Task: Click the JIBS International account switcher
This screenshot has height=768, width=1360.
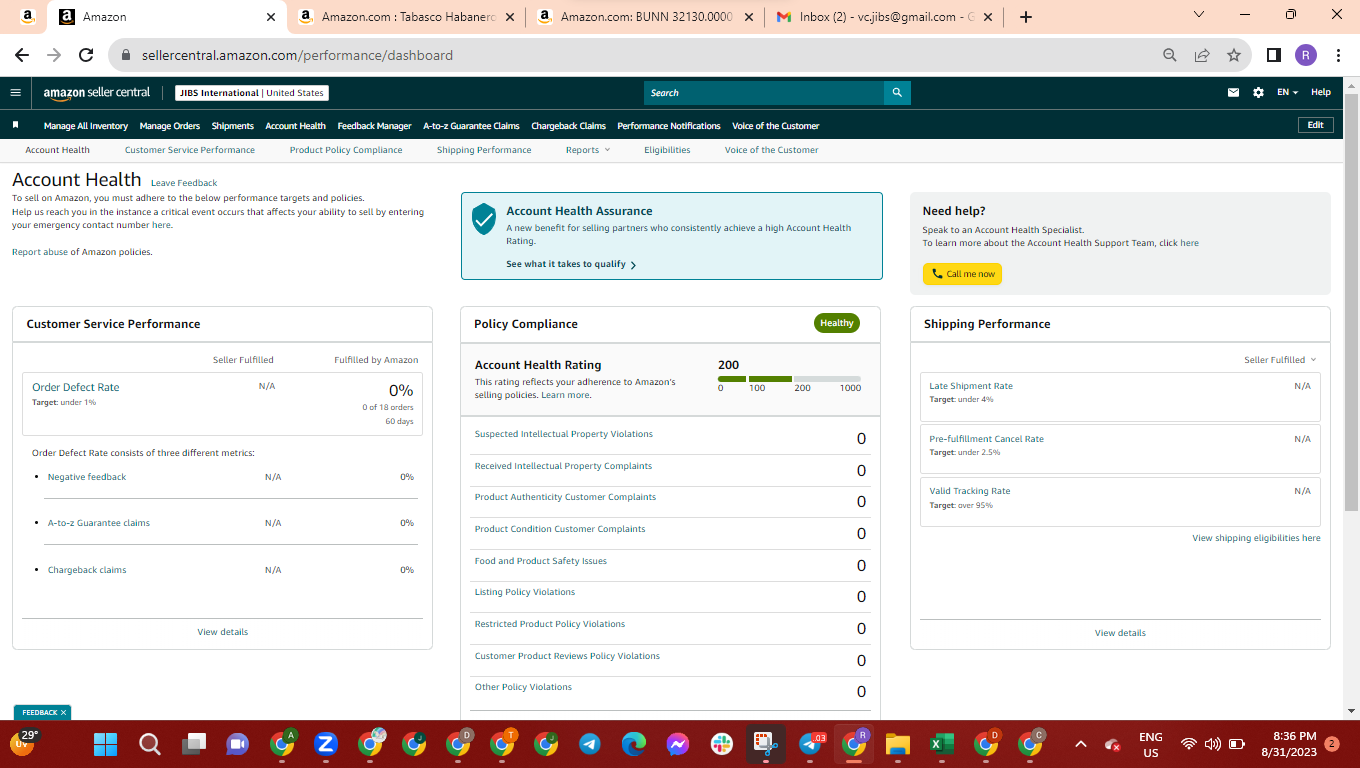Action: point(252,93)
